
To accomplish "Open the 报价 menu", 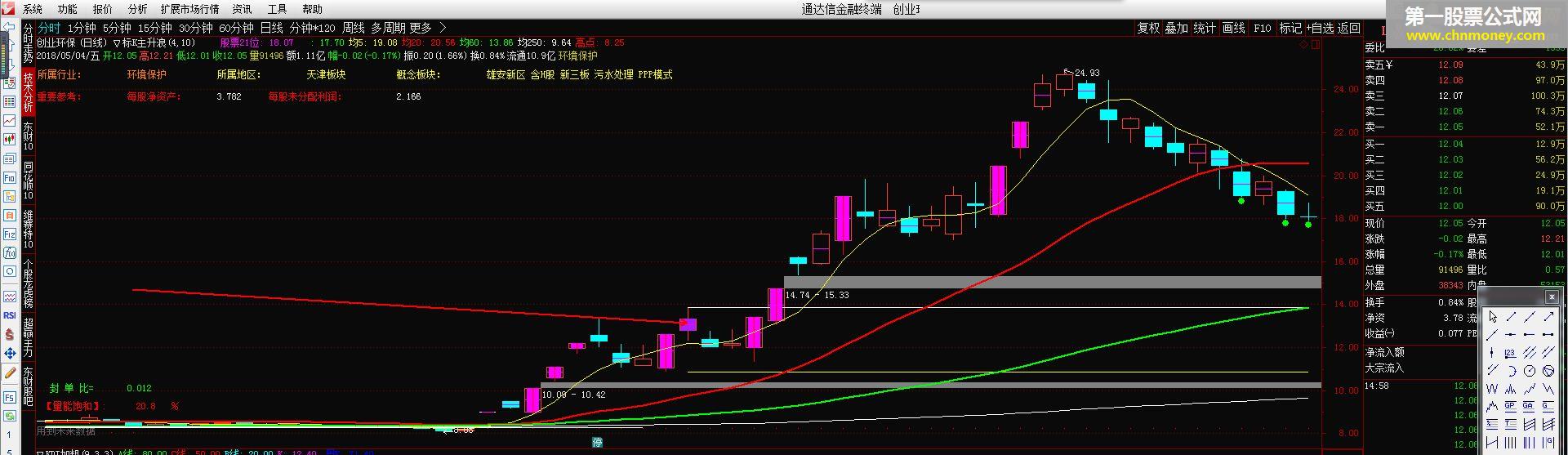I will 103,9.
